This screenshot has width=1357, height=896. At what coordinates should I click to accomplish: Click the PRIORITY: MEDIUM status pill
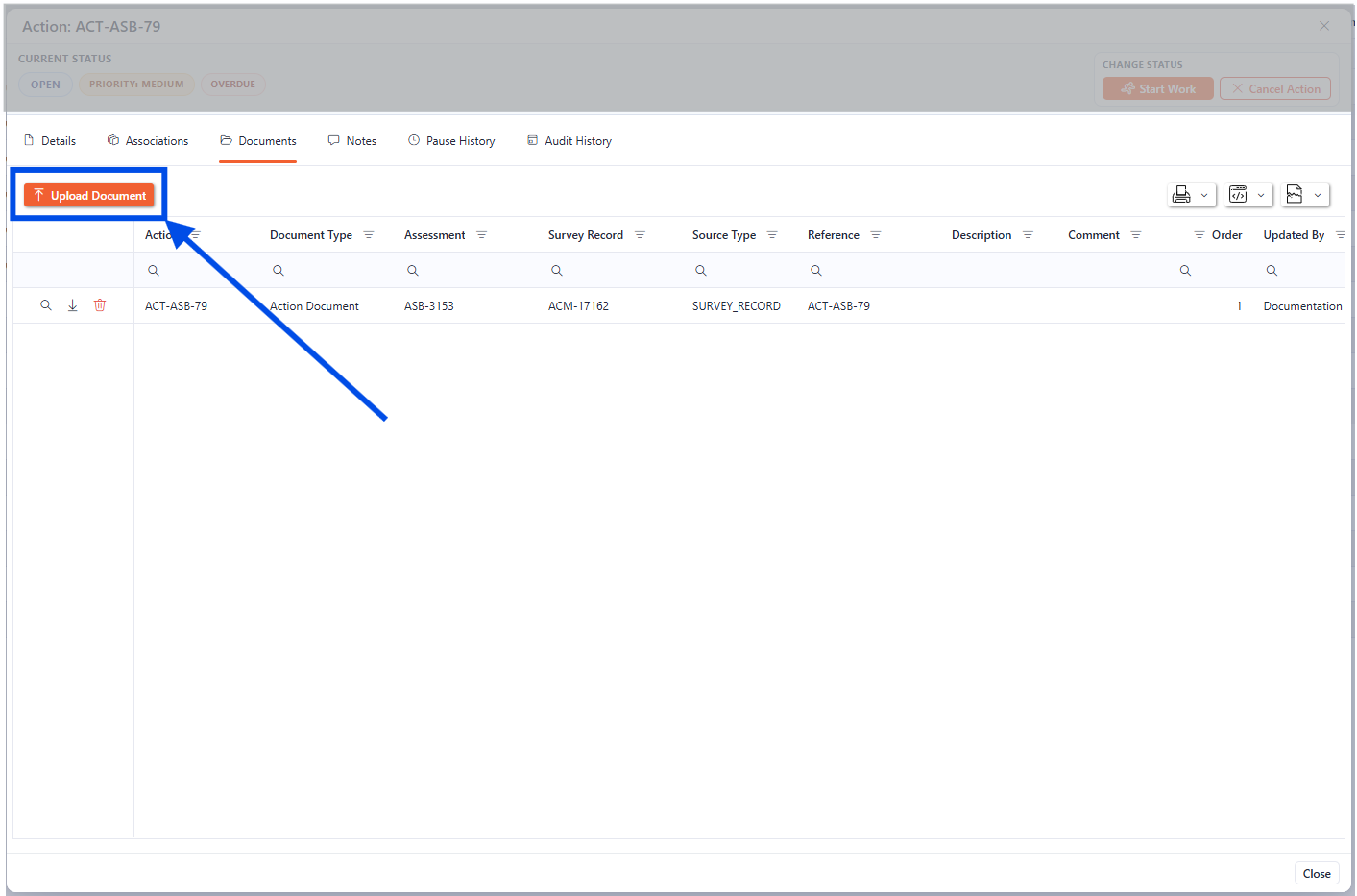(136, 84)
